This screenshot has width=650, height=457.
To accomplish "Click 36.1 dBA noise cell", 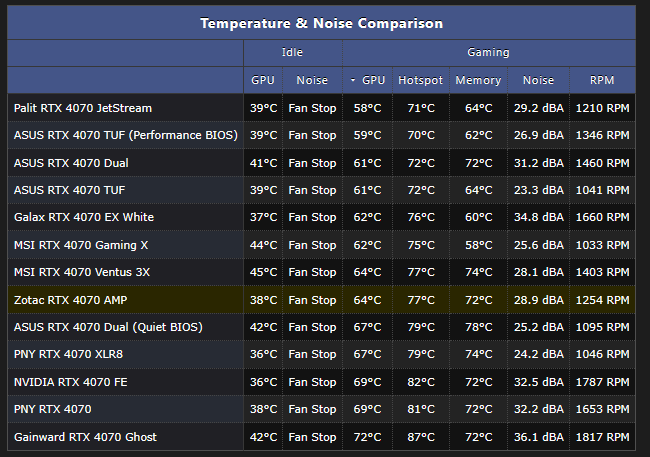I will (x=539, y=437).
